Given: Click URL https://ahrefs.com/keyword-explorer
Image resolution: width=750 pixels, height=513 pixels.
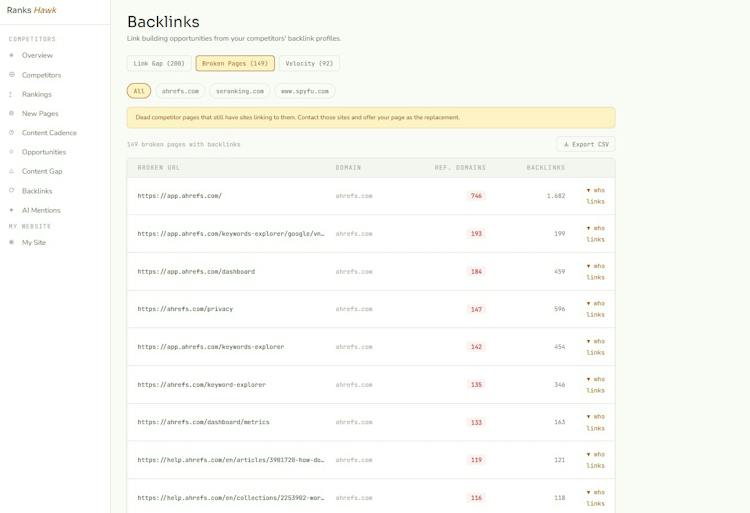Looking at the screenshot, I should [201, 384].
